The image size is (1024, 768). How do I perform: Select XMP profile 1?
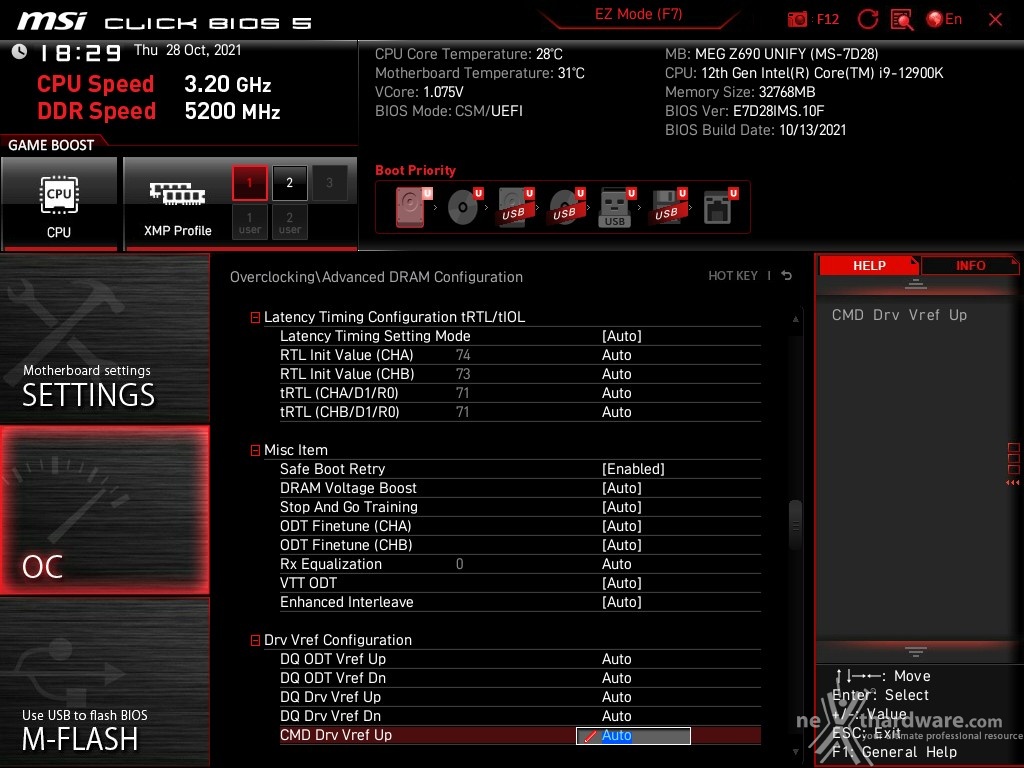(x=249, y=183)
